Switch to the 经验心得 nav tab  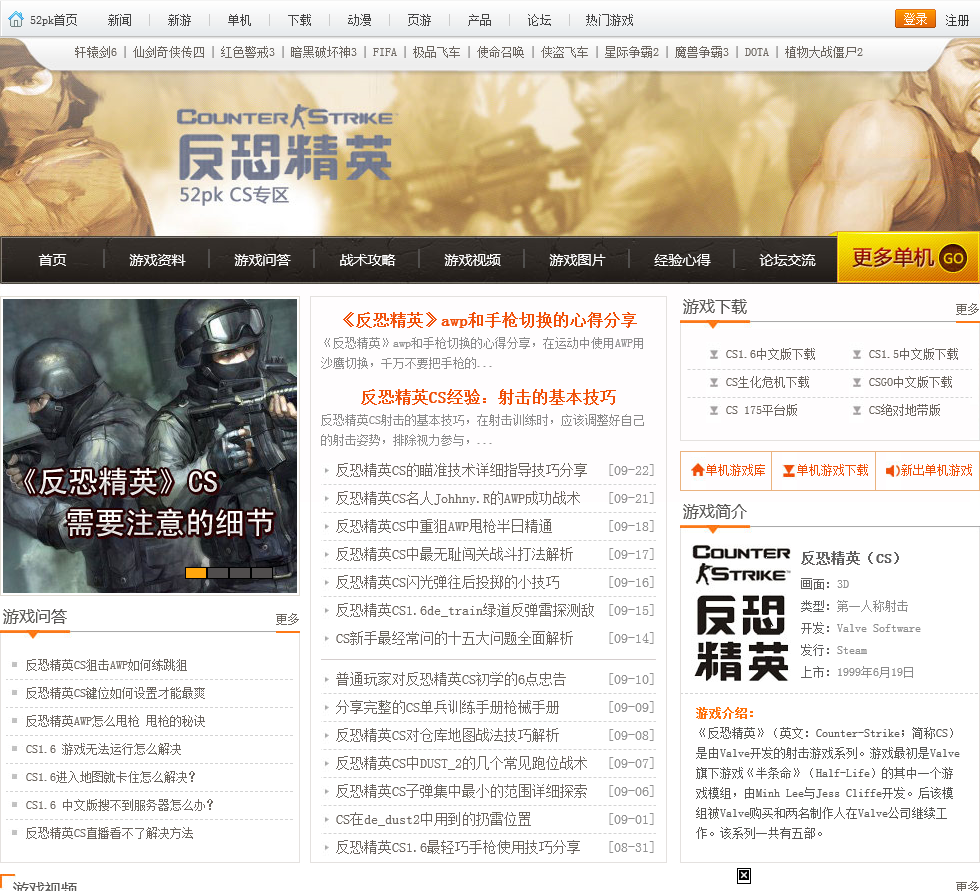pos(682,260)
